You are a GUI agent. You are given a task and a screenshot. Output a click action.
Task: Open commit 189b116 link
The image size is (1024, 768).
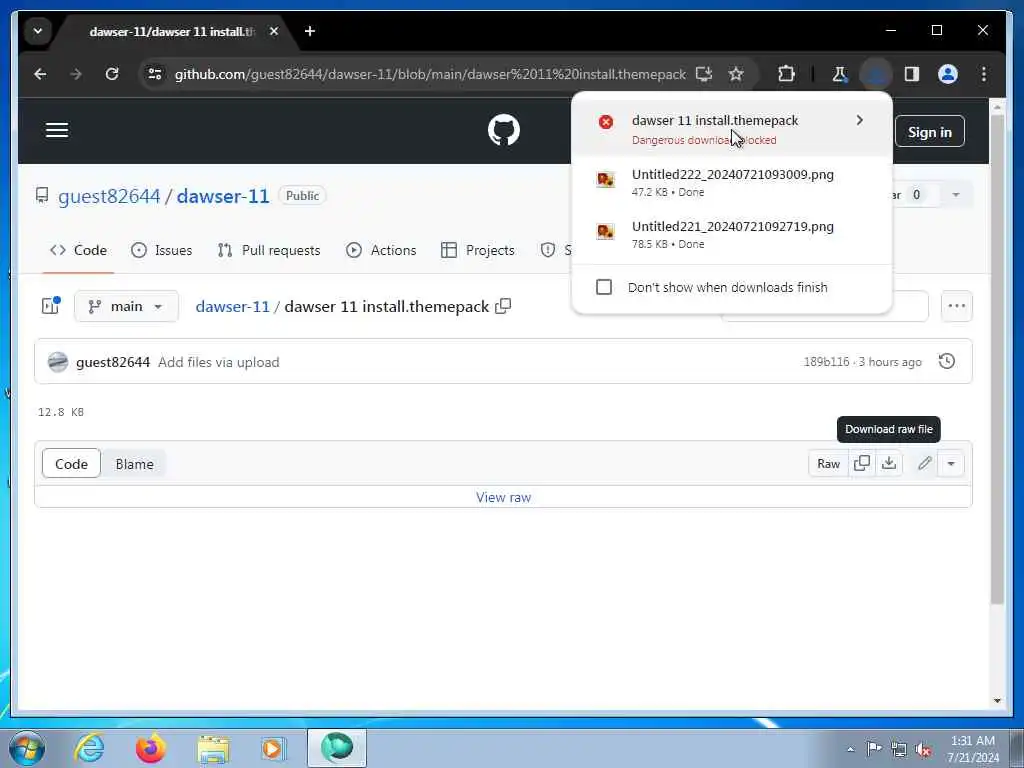click(826, 362)
